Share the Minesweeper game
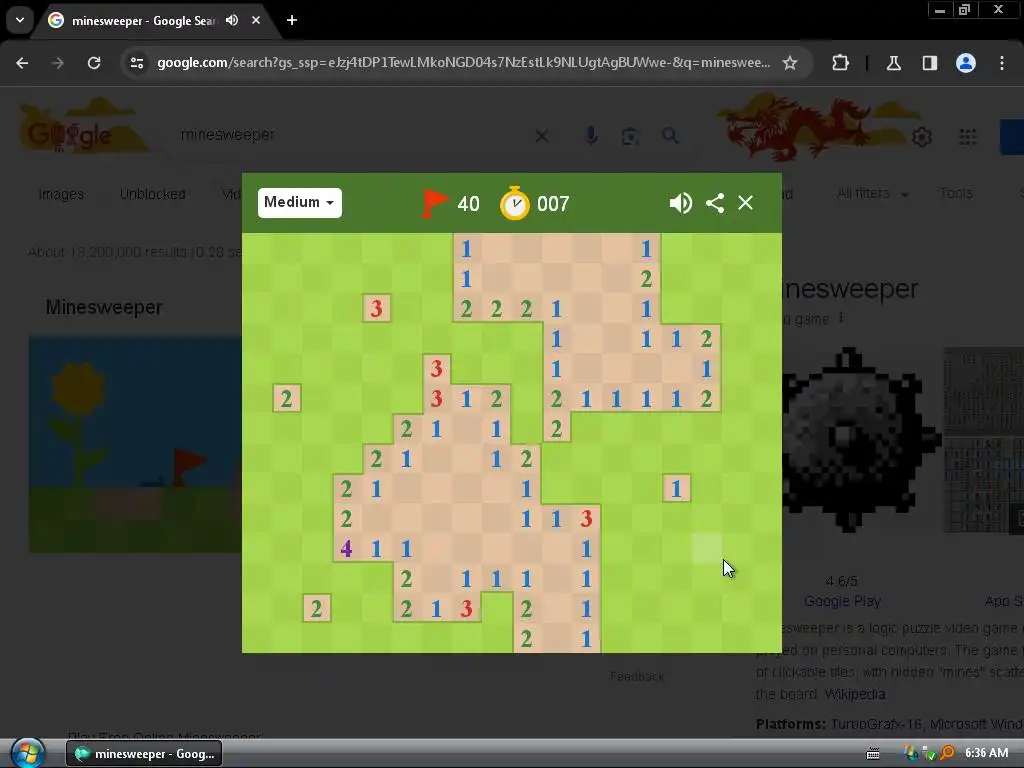The height and width of the screenshot is (768, 1024). point(715,203)
